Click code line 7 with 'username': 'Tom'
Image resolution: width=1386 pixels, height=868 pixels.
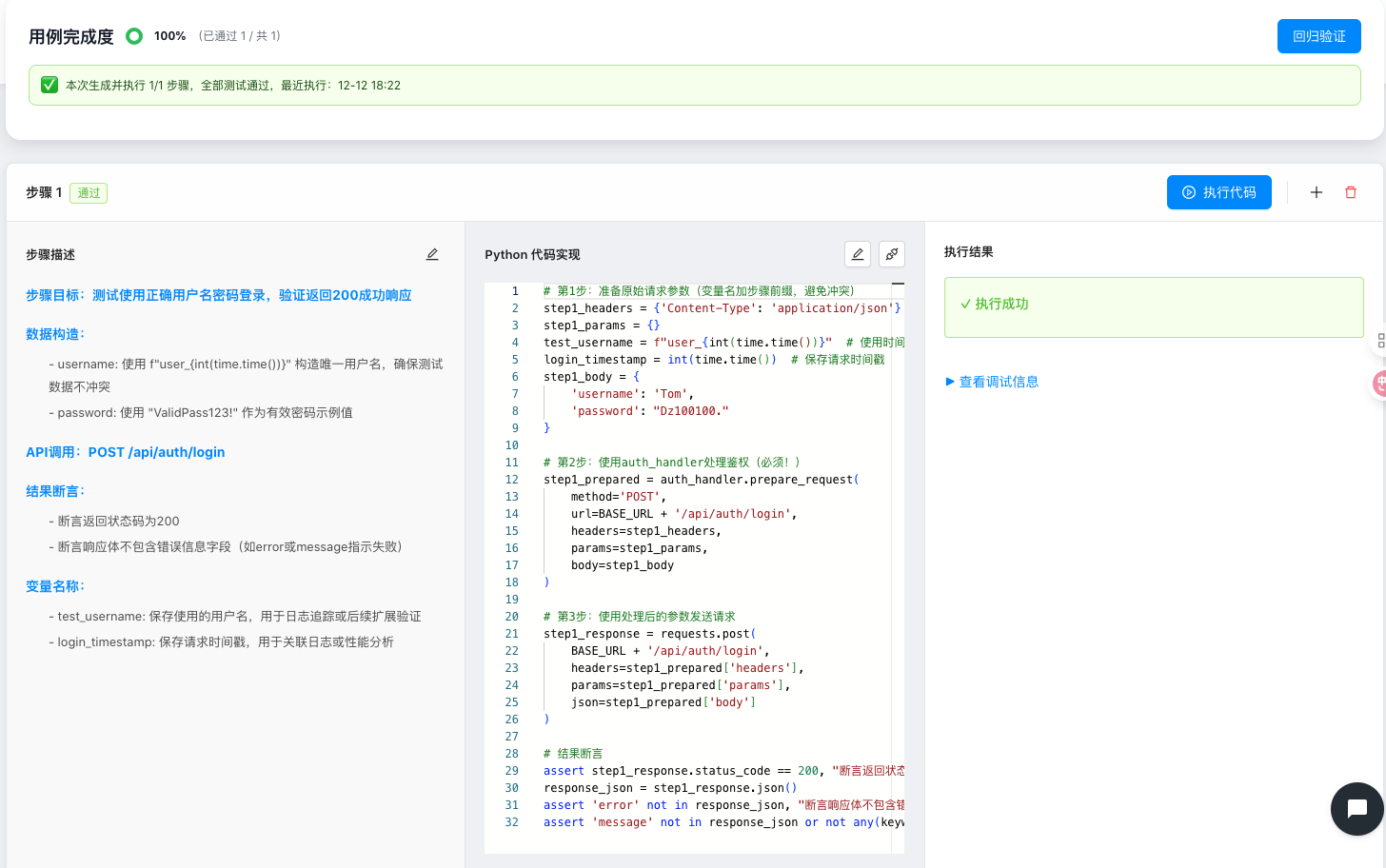pos(632,394)
